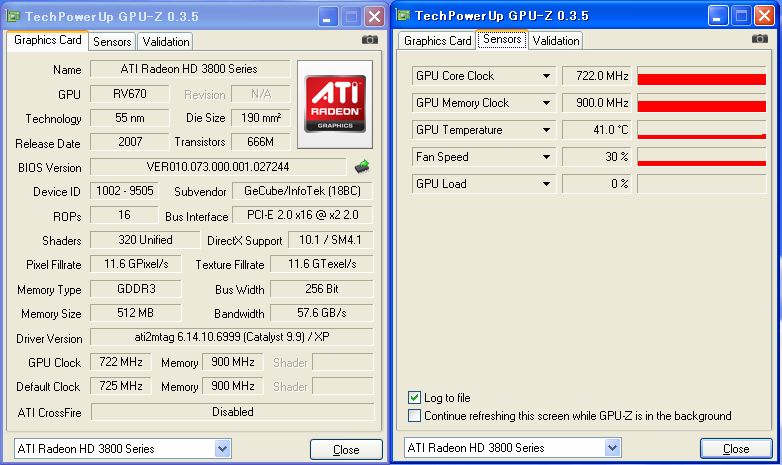
Task: Click Default Clock value 725 MHz
Action: click(x=121, y=386)
